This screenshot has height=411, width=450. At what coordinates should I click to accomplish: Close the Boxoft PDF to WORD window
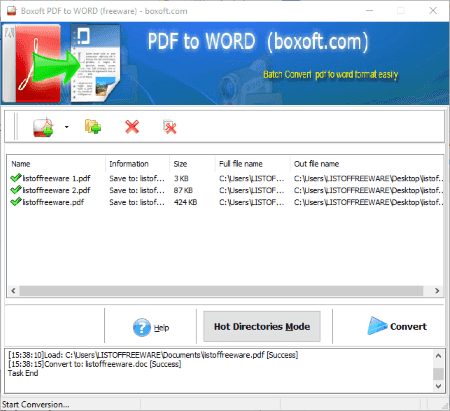click(x=433, y=11)
